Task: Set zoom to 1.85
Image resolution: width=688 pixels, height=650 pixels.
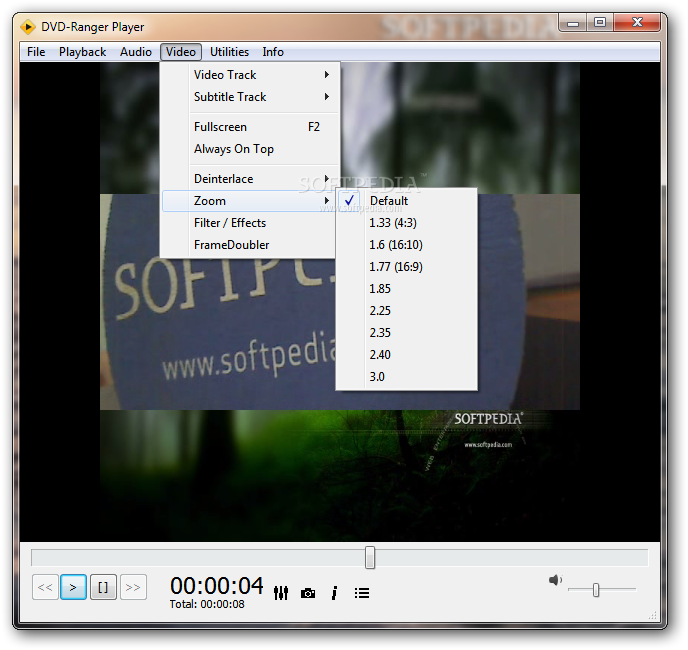Action: (x=406, y=288)
